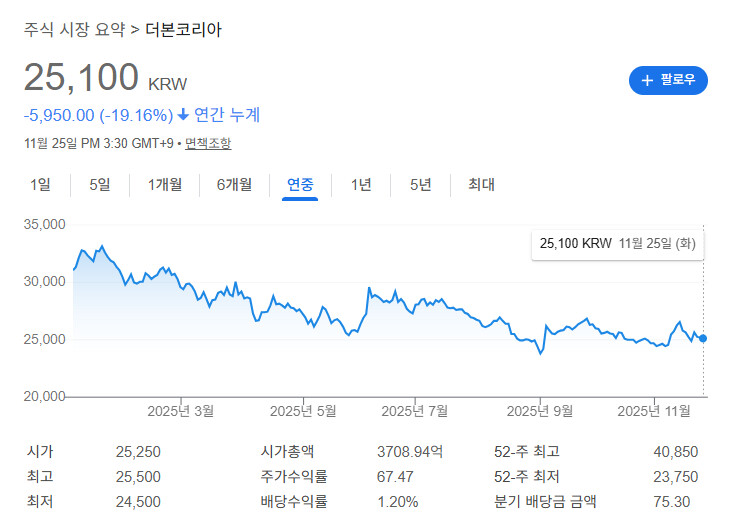742x520 pixels.
Task: Switch to the 6개월 tab
Action: 234,184
